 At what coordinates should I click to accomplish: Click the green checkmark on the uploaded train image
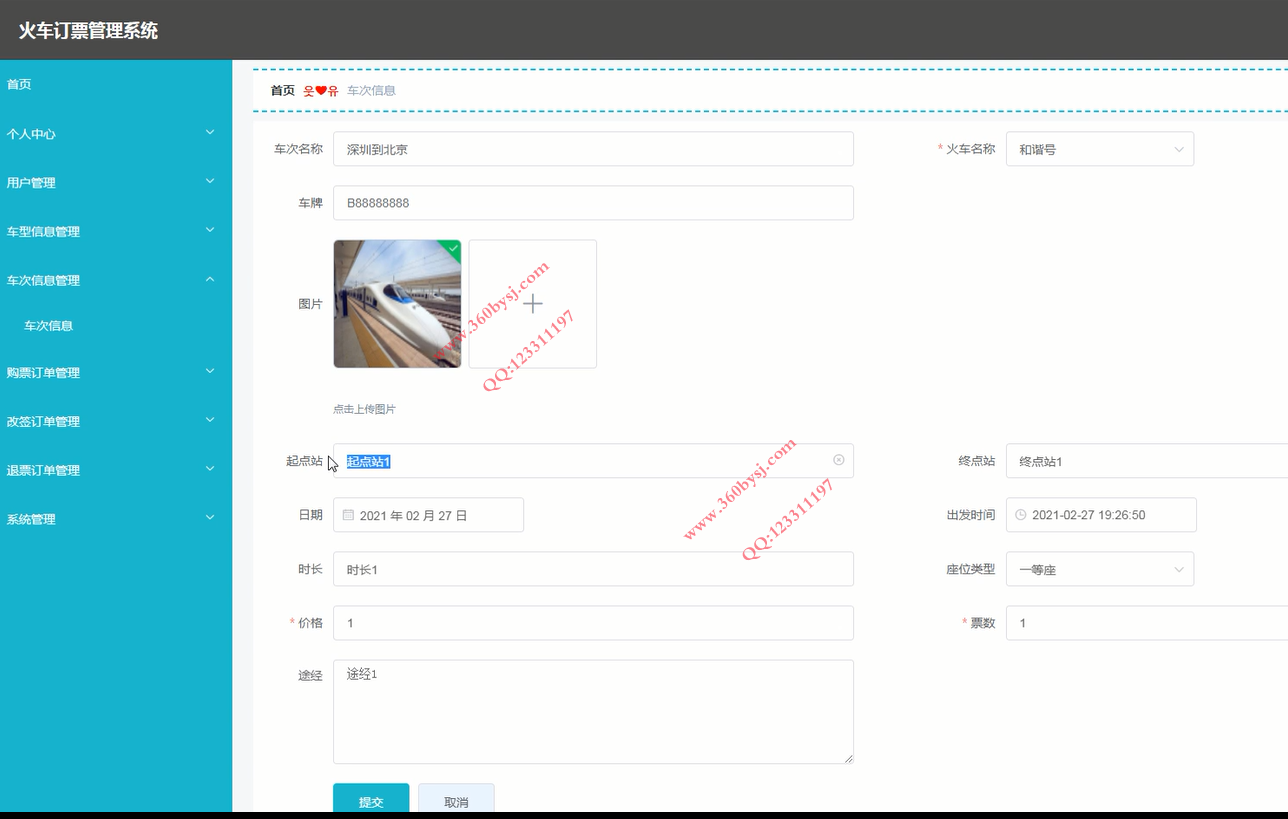pyautogui.click(x=453, y=247)
